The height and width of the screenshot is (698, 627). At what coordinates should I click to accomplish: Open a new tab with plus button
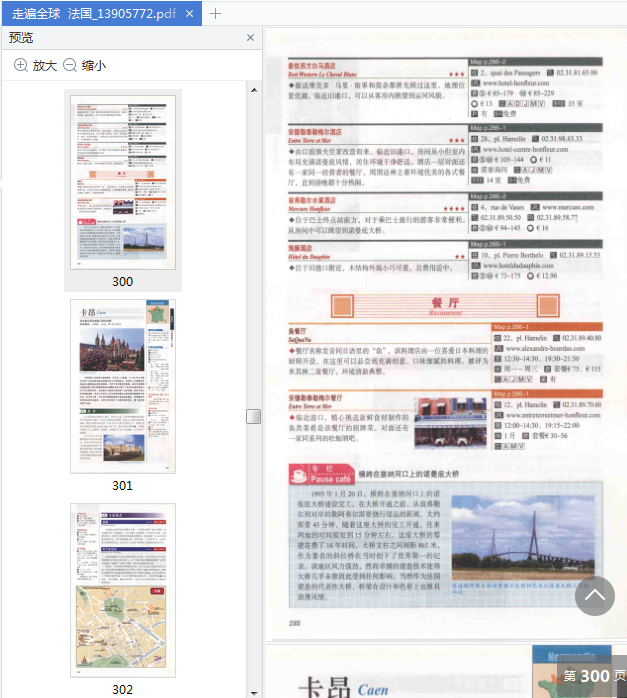click(x=215, y=14)
